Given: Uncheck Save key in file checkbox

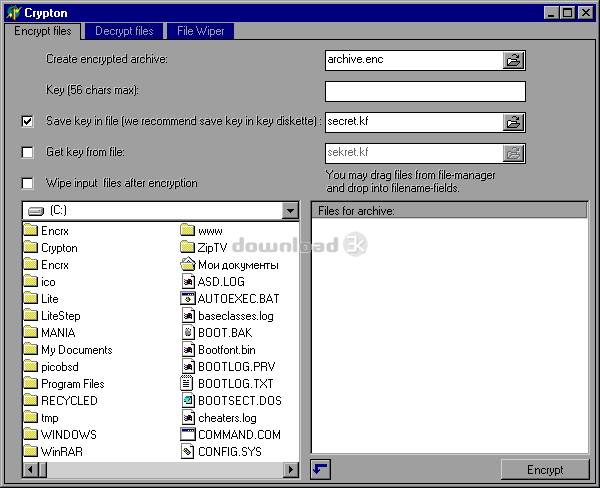Looking at the screenshot, I should coord(27,122).
